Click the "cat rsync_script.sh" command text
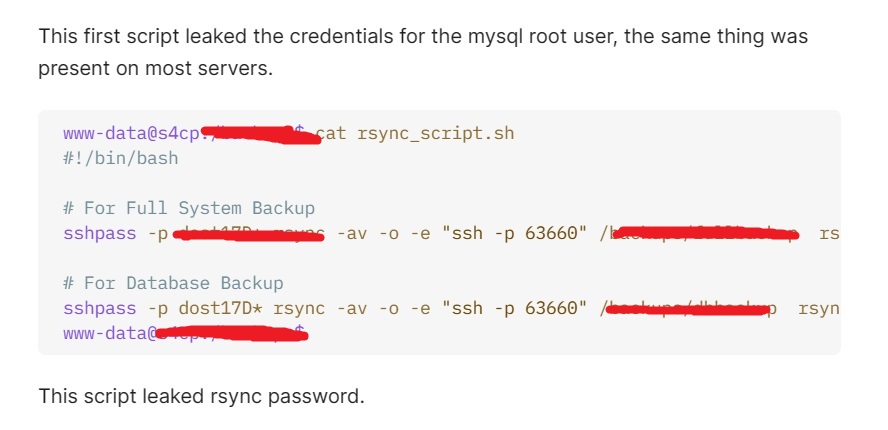The image size is (888, 430). pyautogui.click(x=414, y=133)
